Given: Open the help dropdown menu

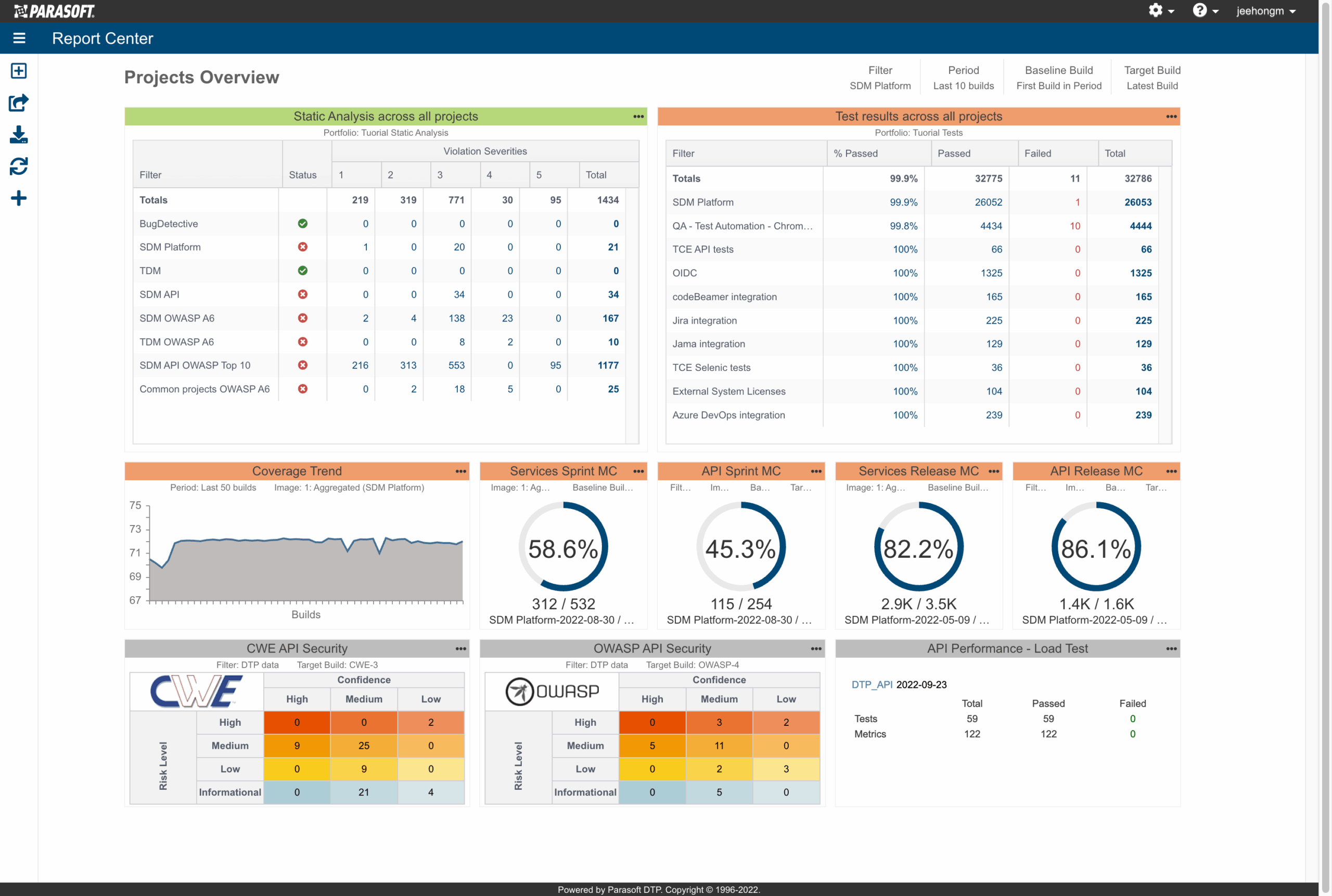Looking at the screenshot, I should [1200, 10].
